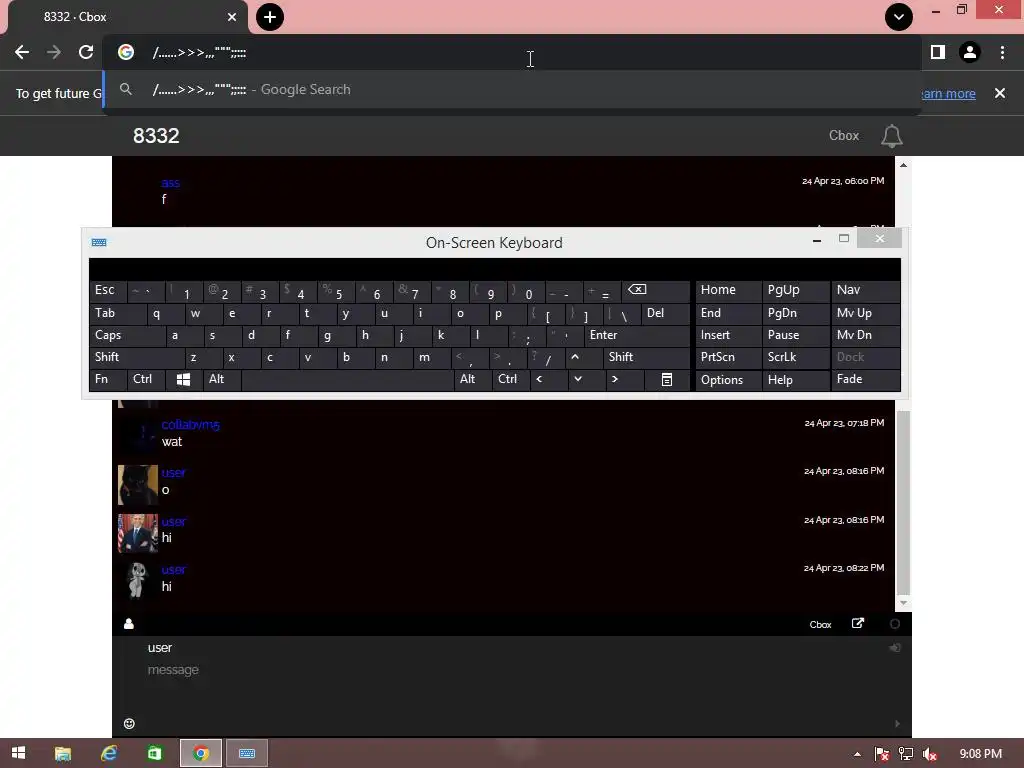1024x768 pixels.
Task: Click the Home key on keyboard
Action: pyautogui.click(x=728, y=290)
